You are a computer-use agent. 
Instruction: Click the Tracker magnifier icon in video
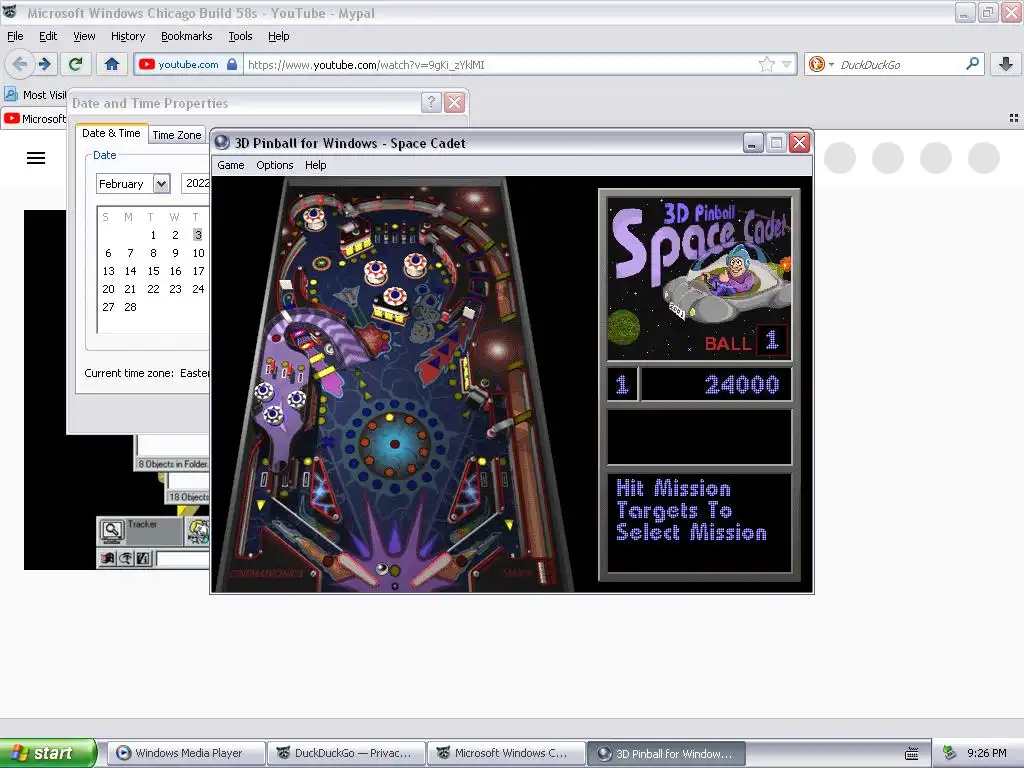pyautogui.click(x=112, y=532)
